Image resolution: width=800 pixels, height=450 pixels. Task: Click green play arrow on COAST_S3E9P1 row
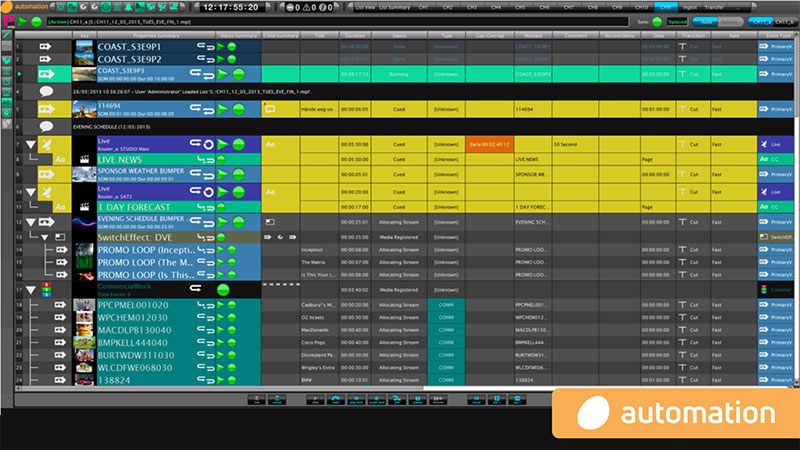coord(222,47)
